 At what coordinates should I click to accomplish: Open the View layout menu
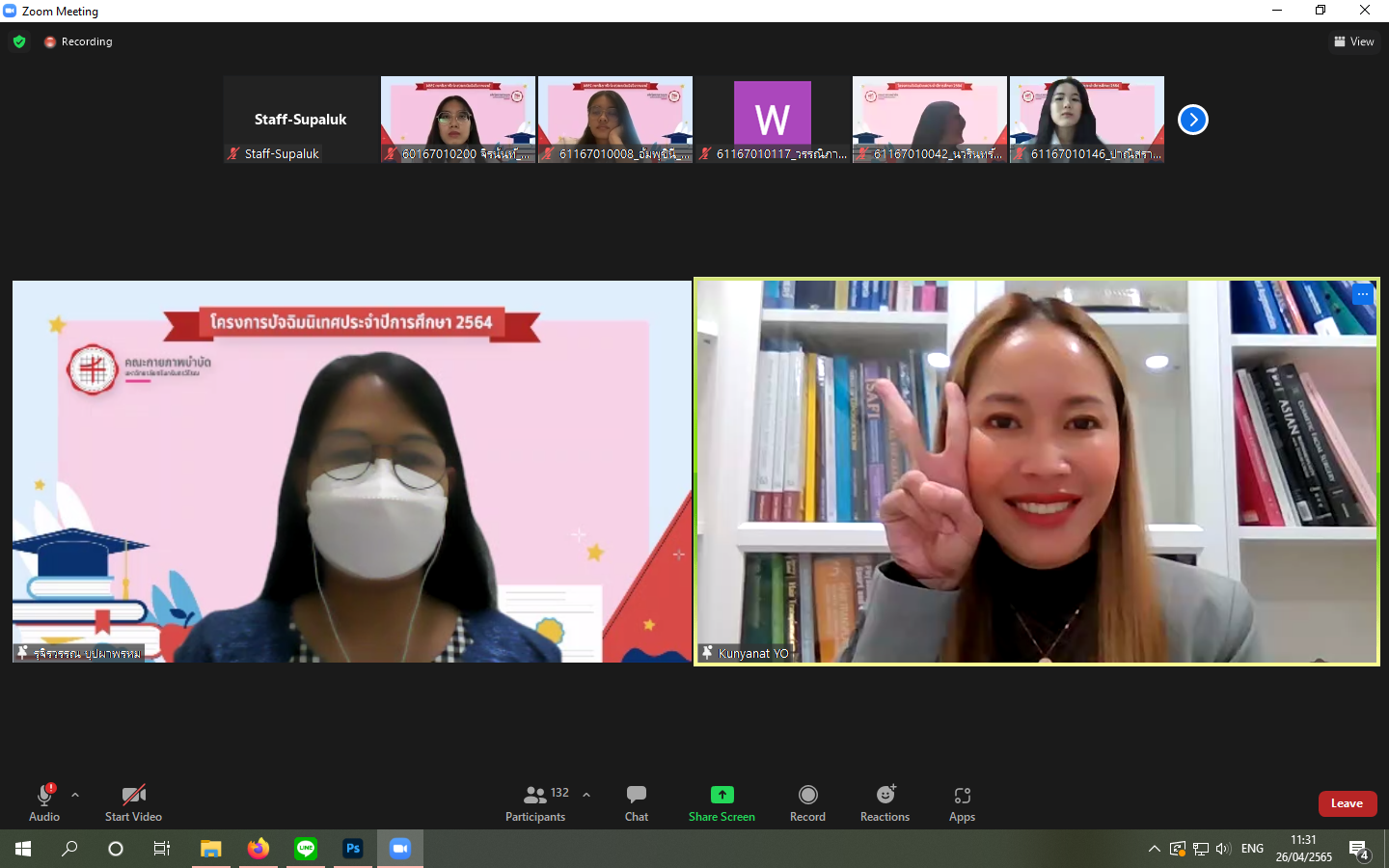click(1354, 41)
